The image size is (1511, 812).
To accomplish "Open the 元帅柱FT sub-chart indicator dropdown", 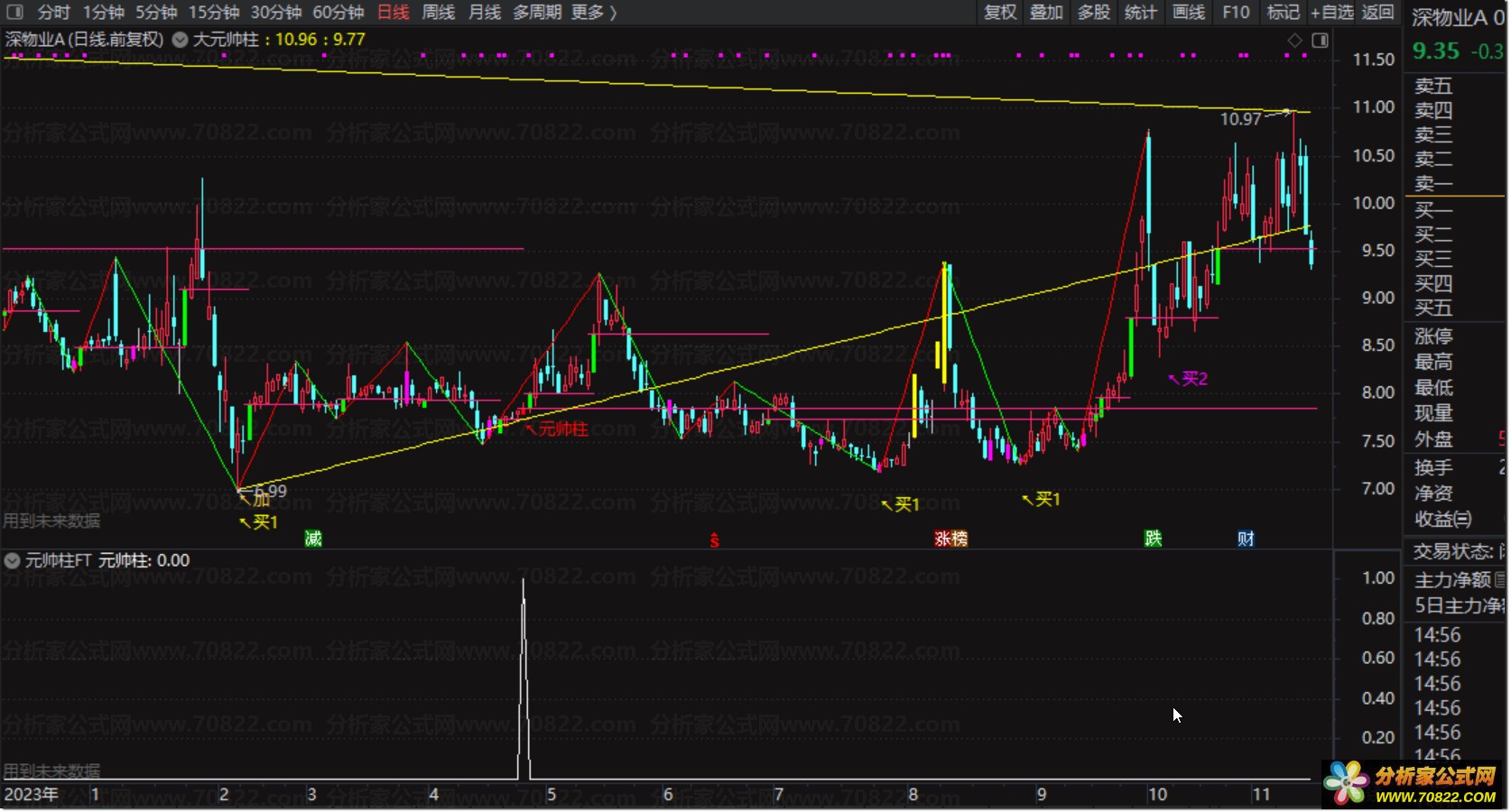I will tap(13, 560).
